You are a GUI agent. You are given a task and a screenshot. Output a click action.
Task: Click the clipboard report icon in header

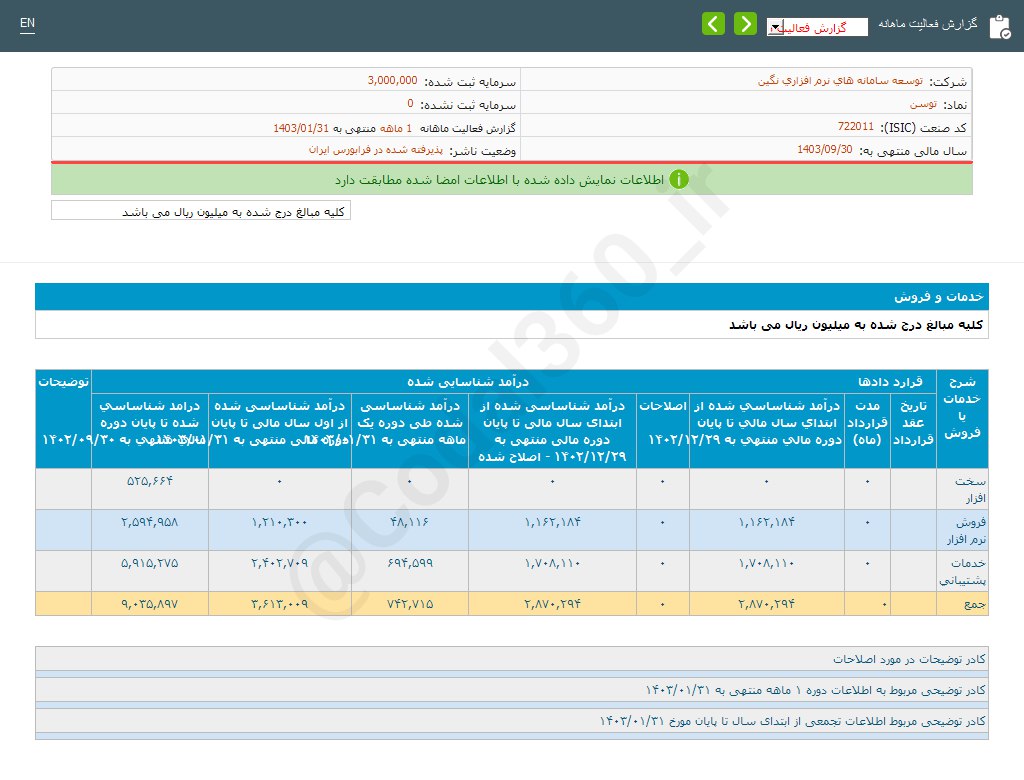click(x=999, y=27)
